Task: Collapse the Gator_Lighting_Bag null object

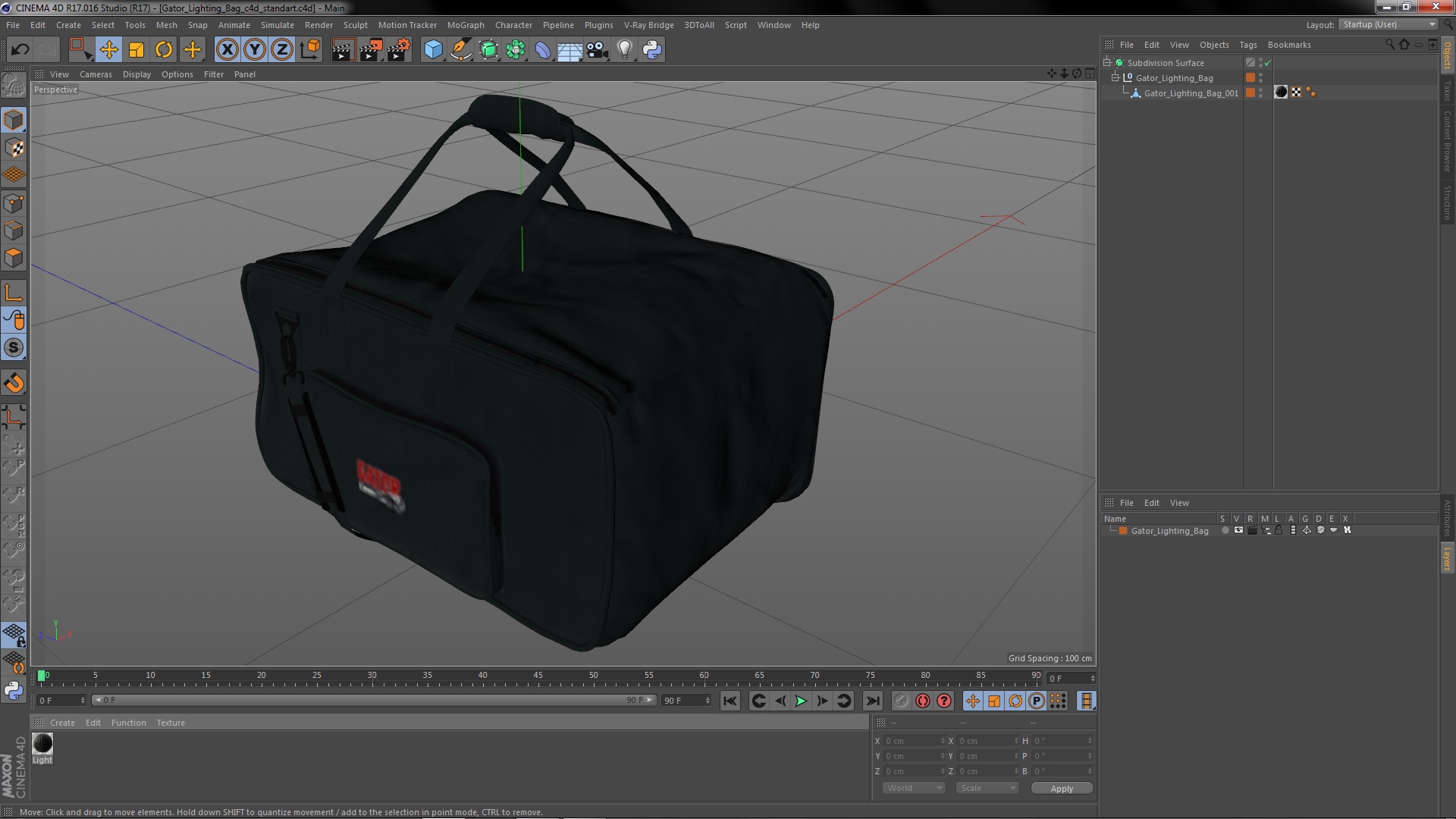Action: point(1116,77)
